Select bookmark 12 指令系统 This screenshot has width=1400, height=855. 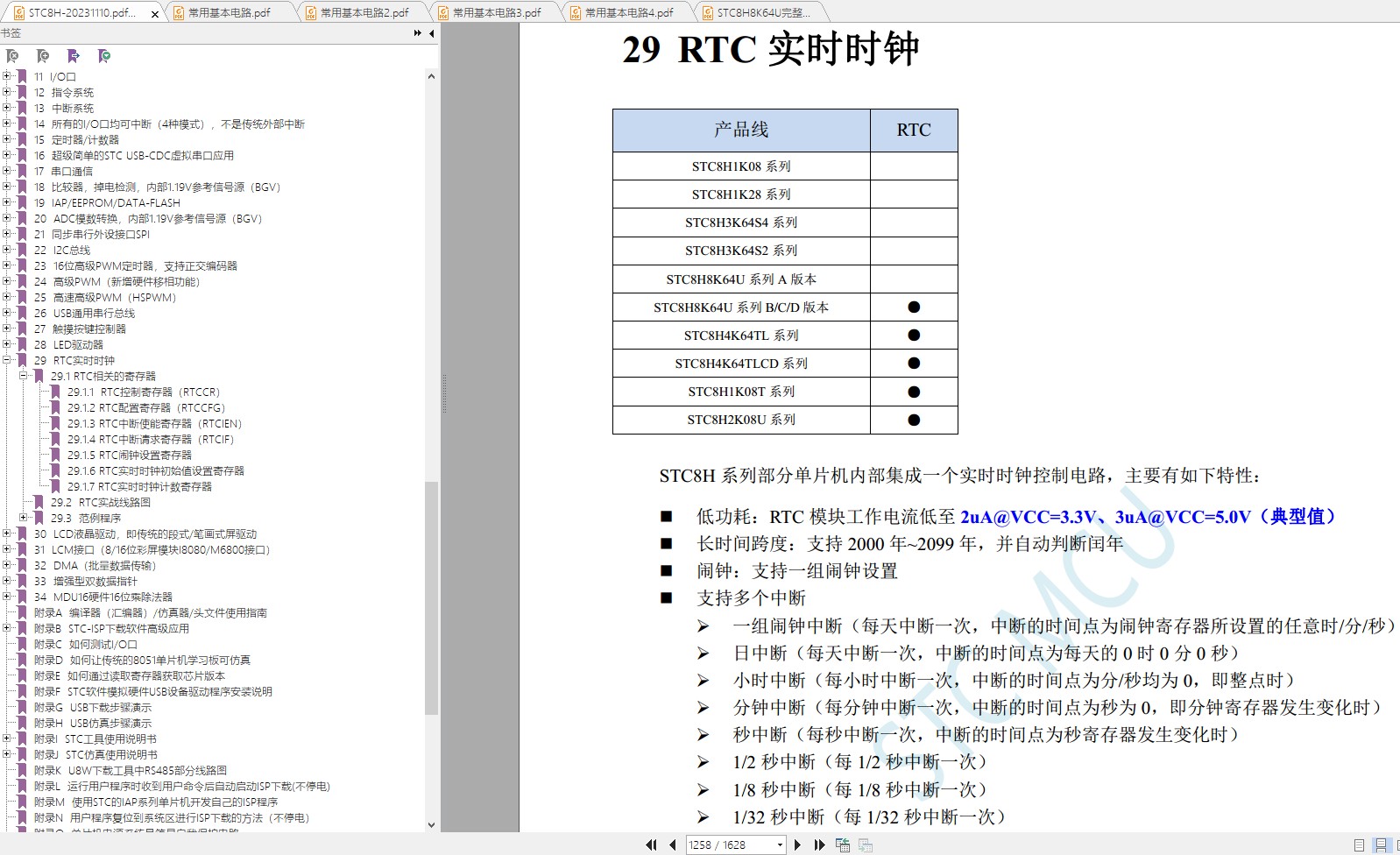point(64,92)
